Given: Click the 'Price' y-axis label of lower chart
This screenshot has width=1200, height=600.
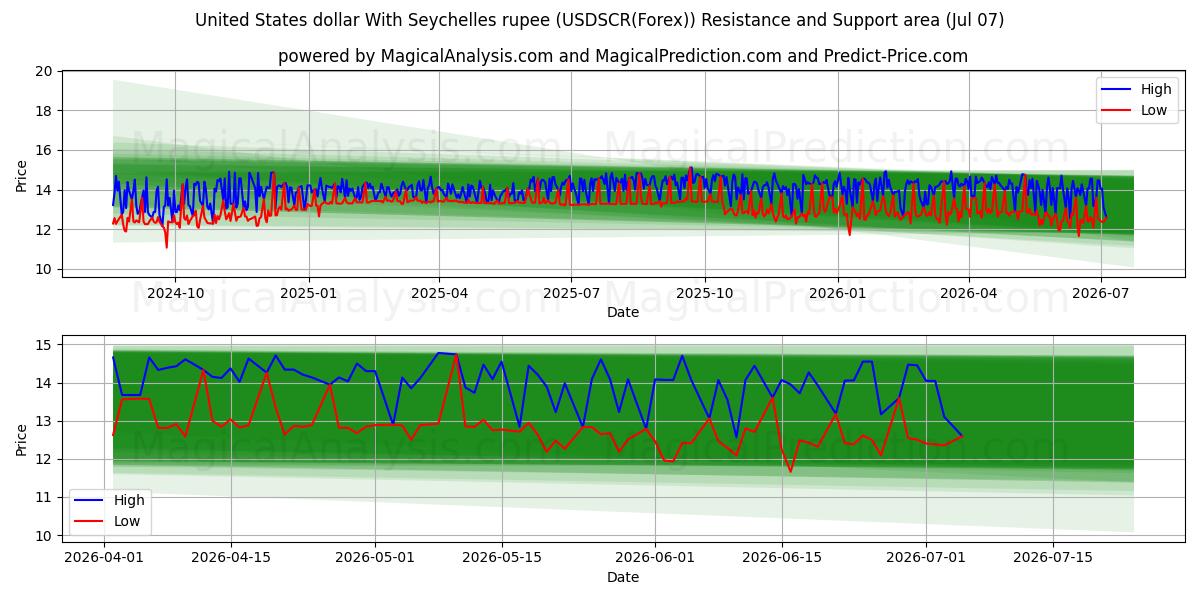Looking at the screenshot, I should (x=22, y=439).
